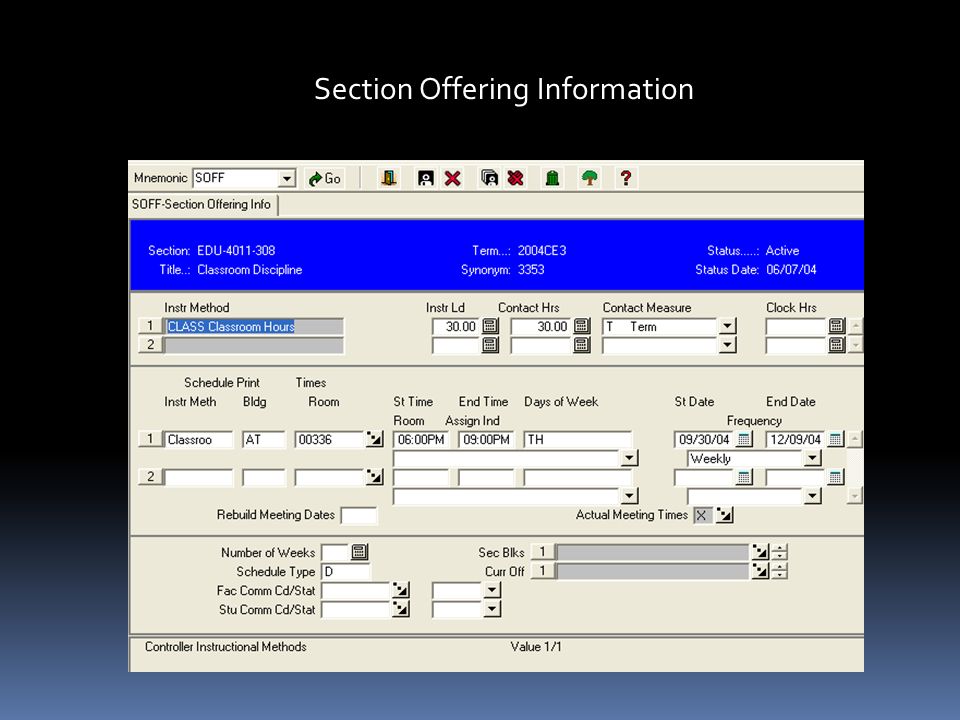Open calculator for Contact Hrs row 2
The image size is (960, 720).
[x=582, y=345]
